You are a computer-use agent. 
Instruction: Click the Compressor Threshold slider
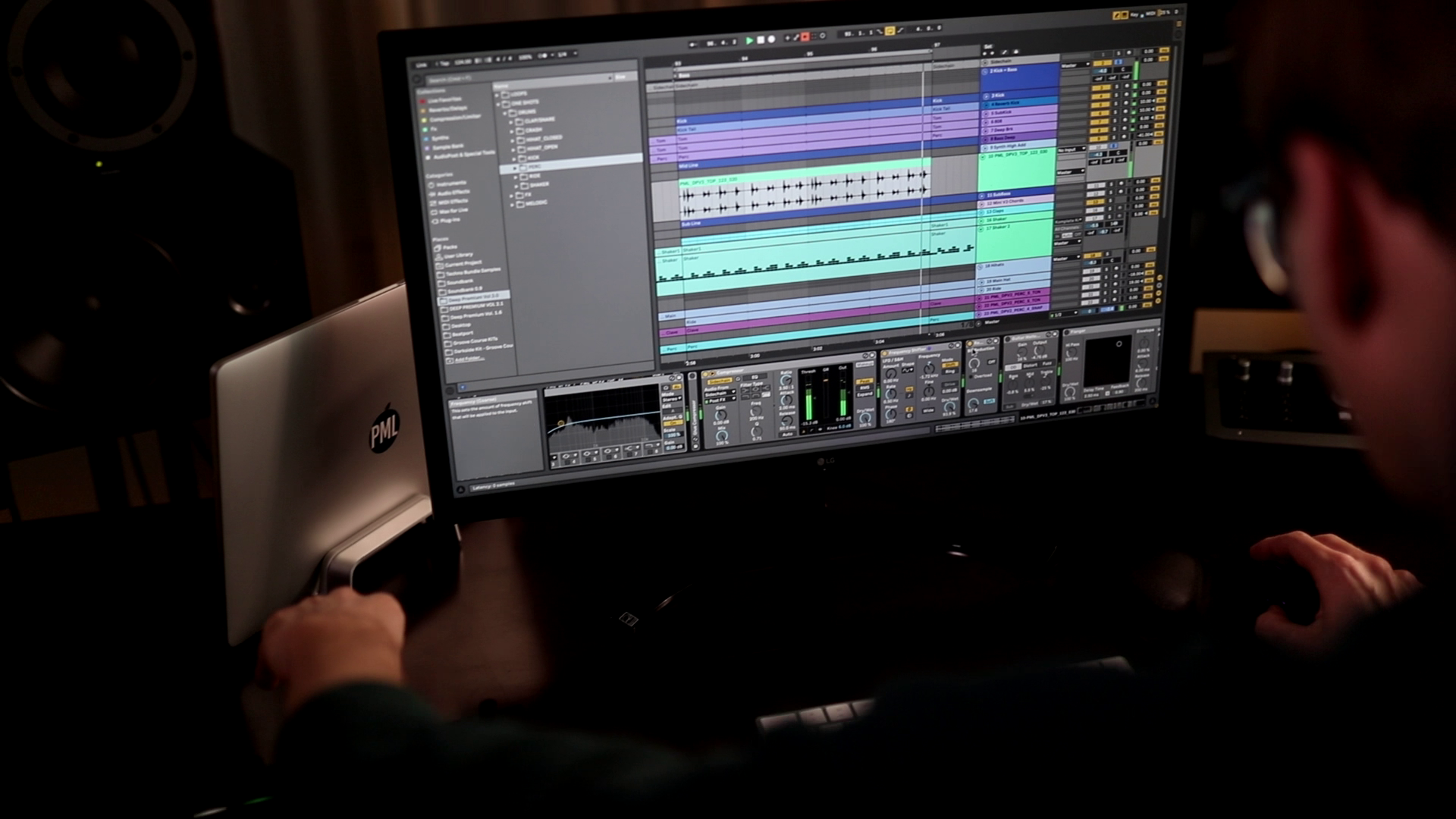(808, 398)
